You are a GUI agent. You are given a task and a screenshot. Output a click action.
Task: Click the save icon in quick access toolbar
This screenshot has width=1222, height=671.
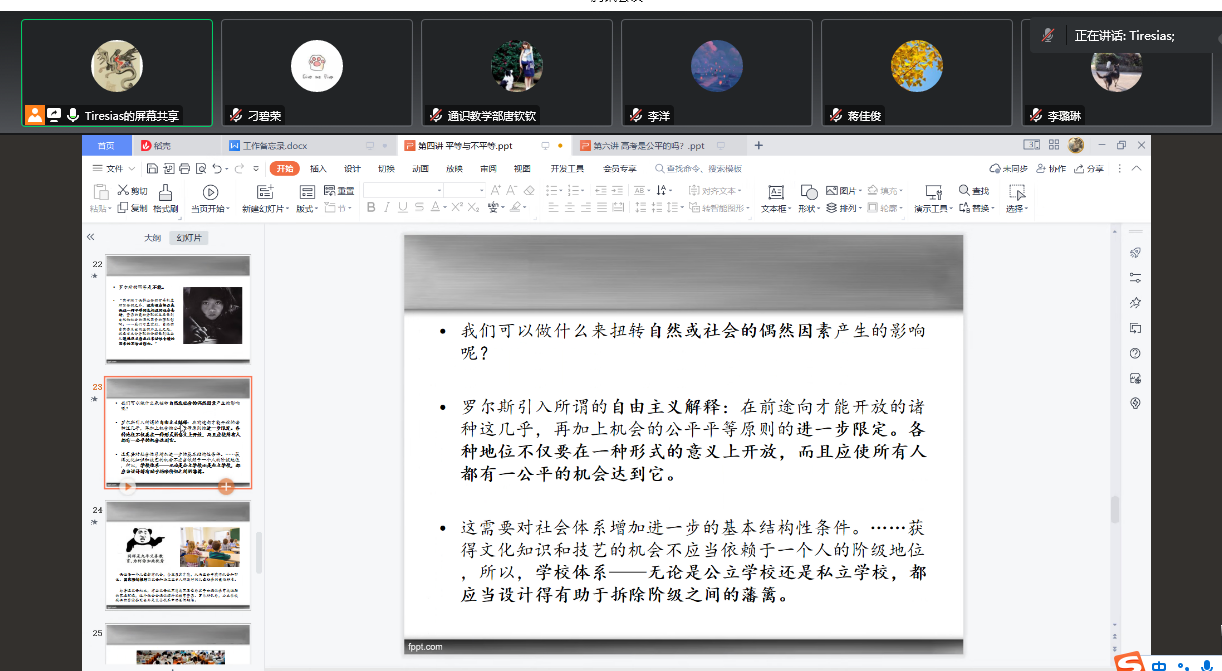coord(152,168)
